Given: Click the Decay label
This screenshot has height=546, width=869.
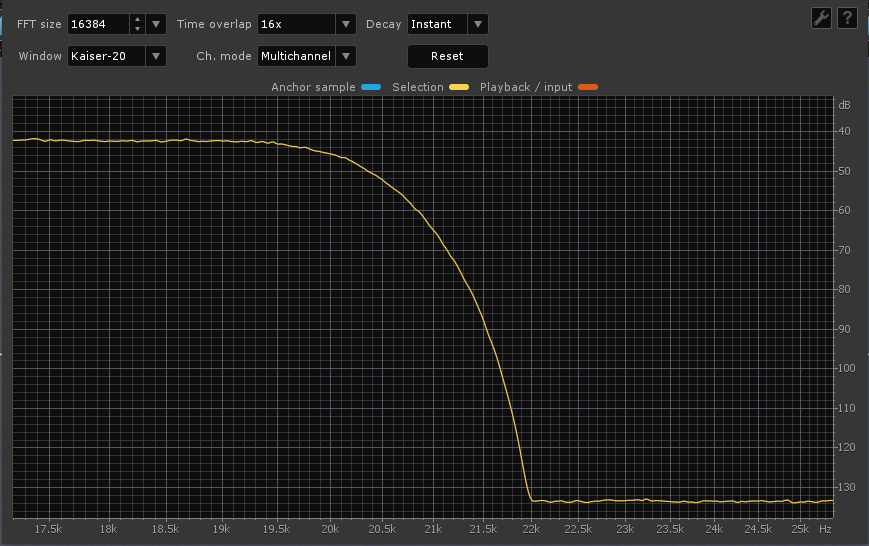Looking at the screenshot, I should pos(384,24).
